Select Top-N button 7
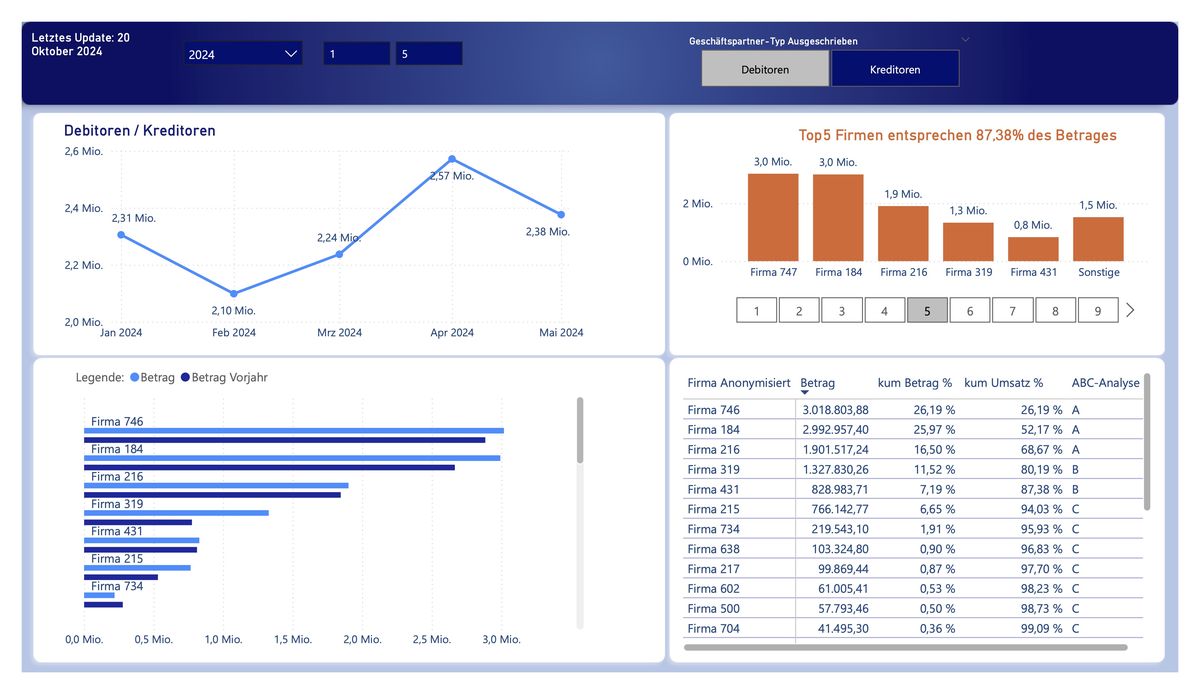 pos(1012,311)
